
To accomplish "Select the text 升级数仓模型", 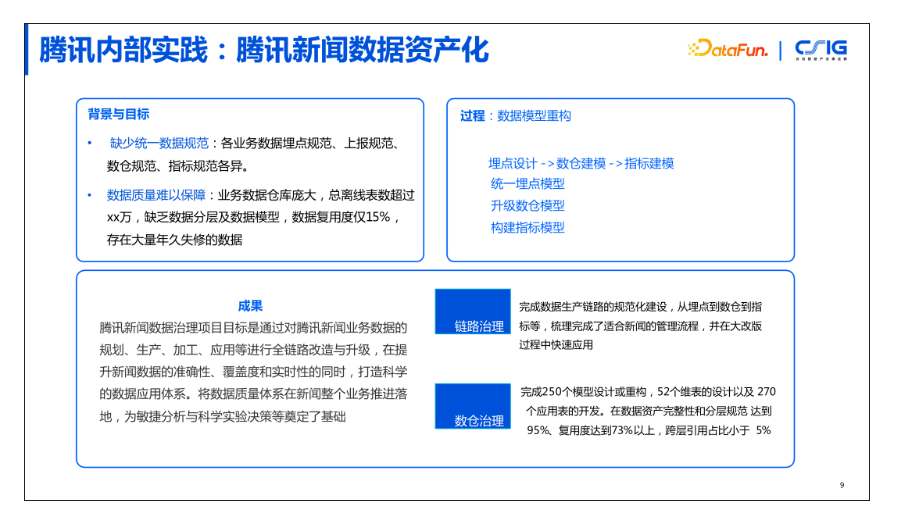I will 528,205.
